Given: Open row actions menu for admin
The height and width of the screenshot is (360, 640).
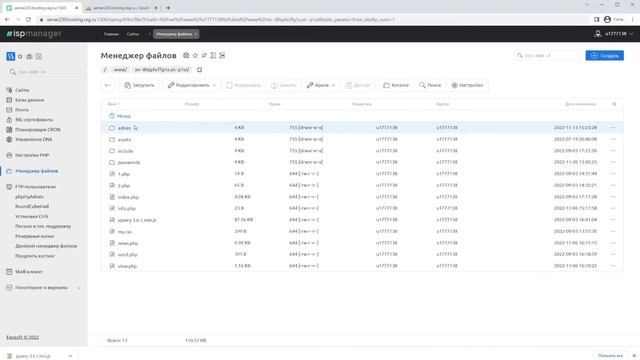Looking at the screenshot, I should click(x=613, y=128).
